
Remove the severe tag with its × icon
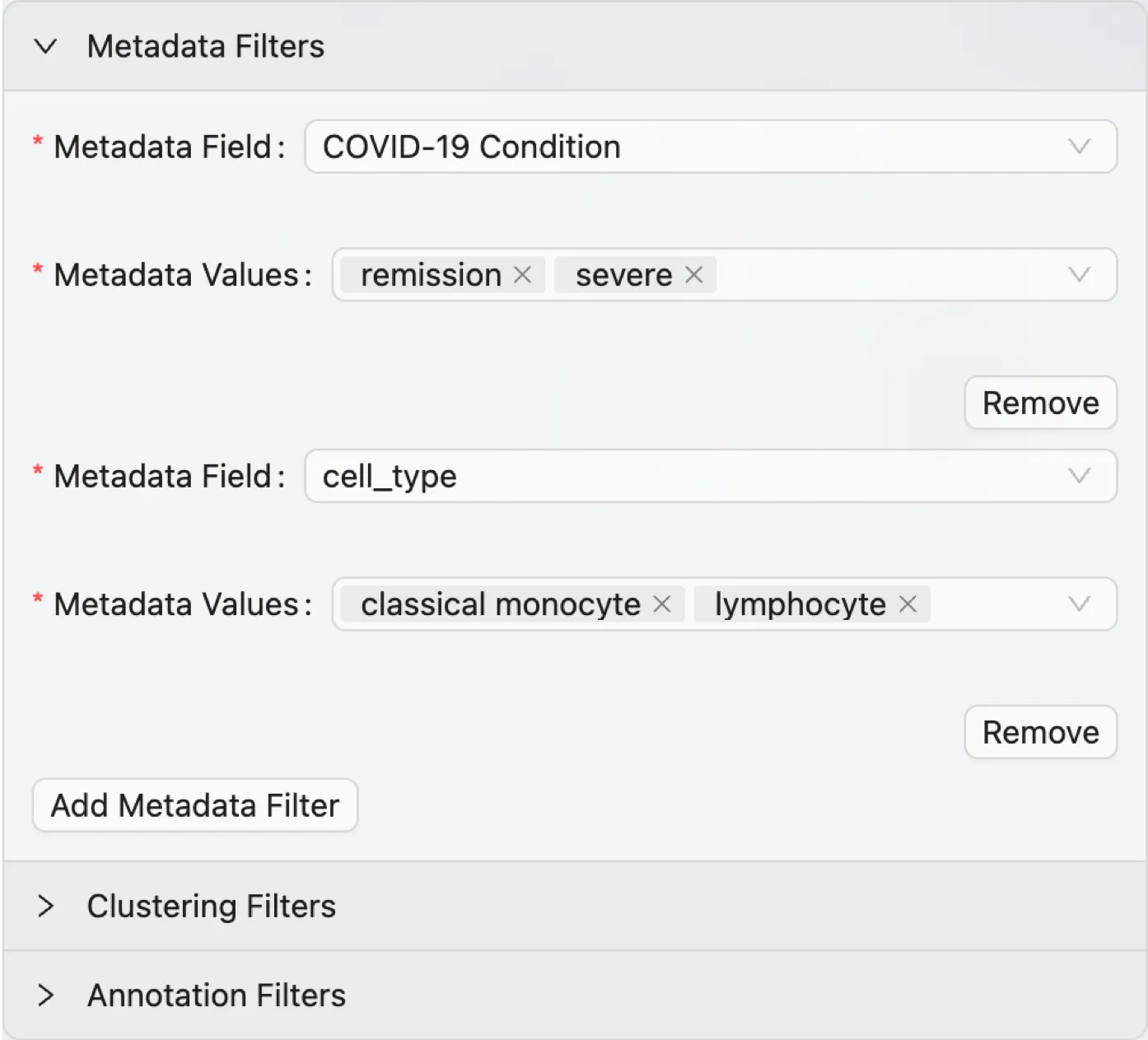coord(694,275)
